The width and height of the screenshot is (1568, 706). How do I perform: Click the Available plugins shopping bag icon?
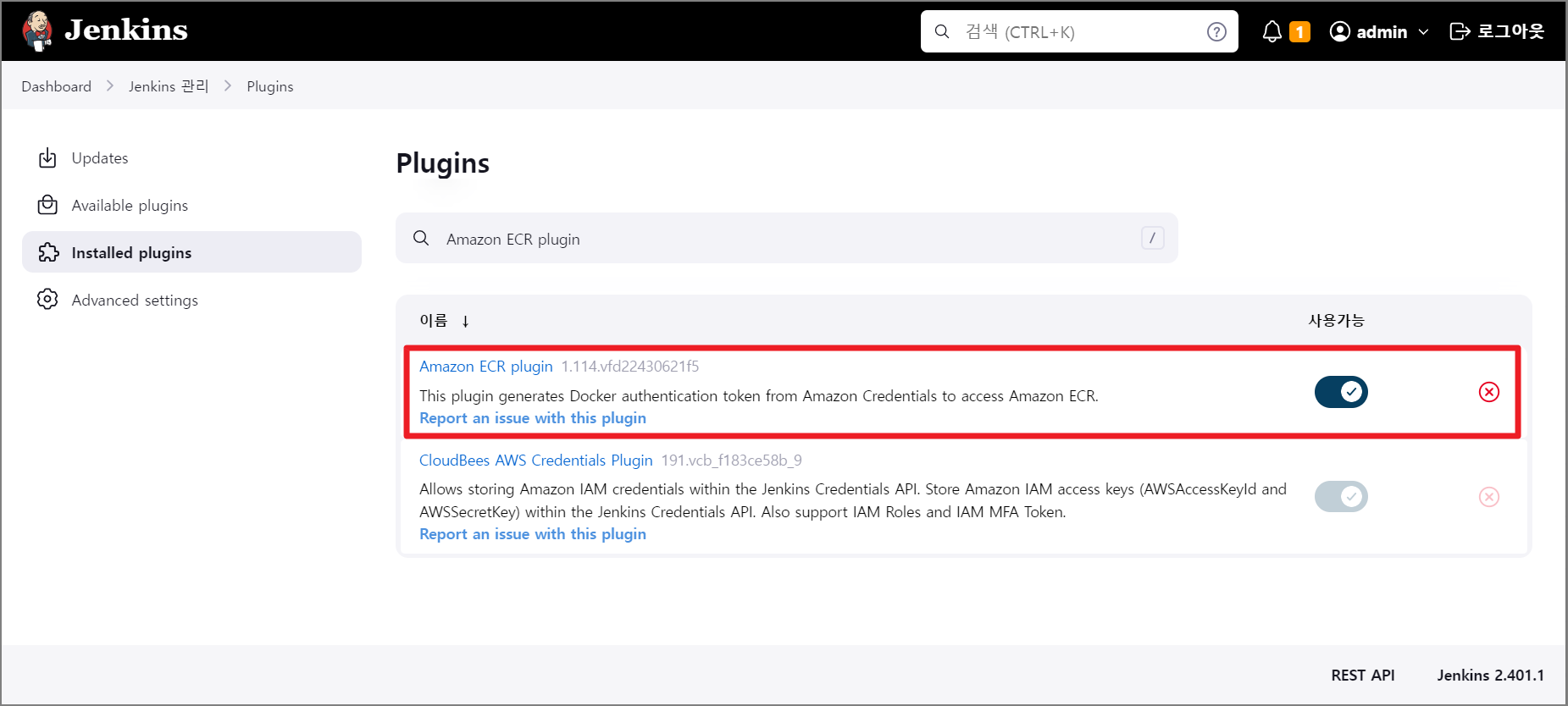pos(47,205)
